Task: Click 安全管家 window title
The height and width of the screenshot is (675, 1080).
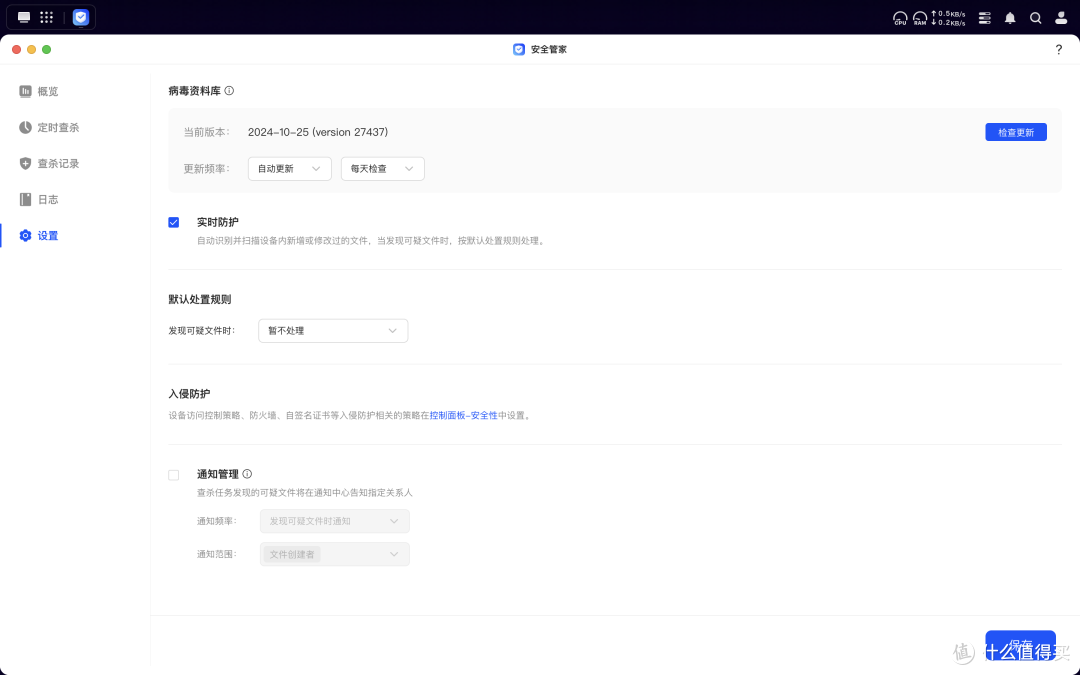Action: coord(549,50)
